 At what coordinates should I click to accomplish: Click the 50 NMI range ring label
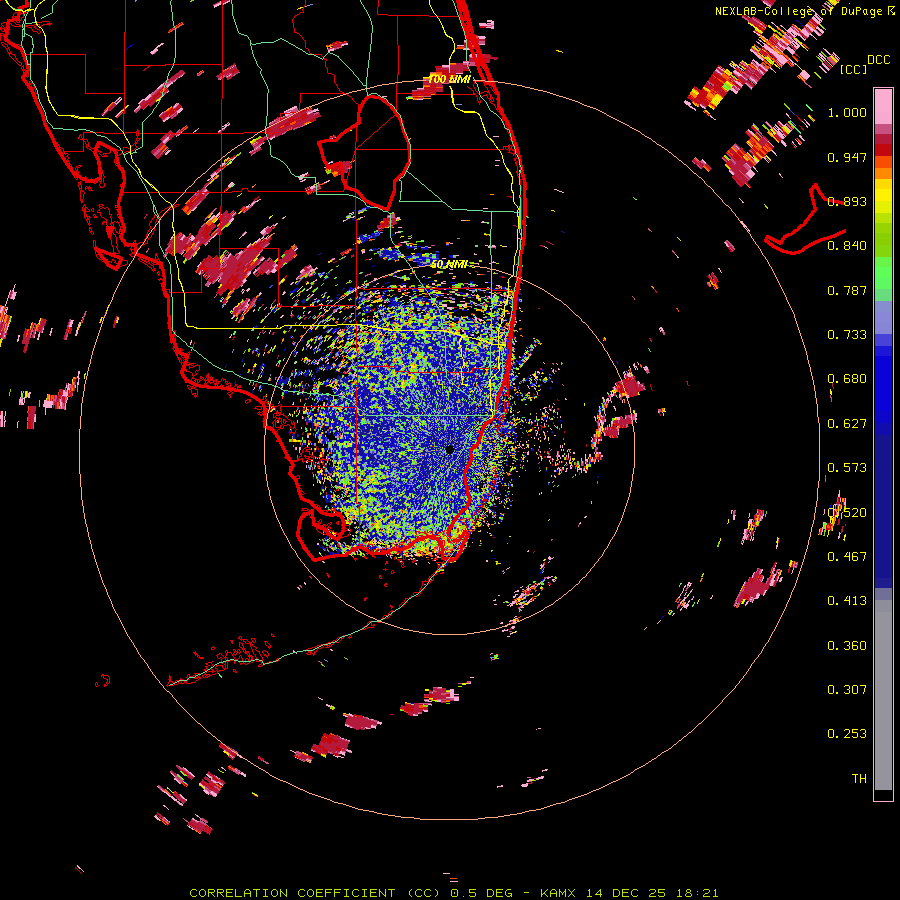(x=449, y=264)
